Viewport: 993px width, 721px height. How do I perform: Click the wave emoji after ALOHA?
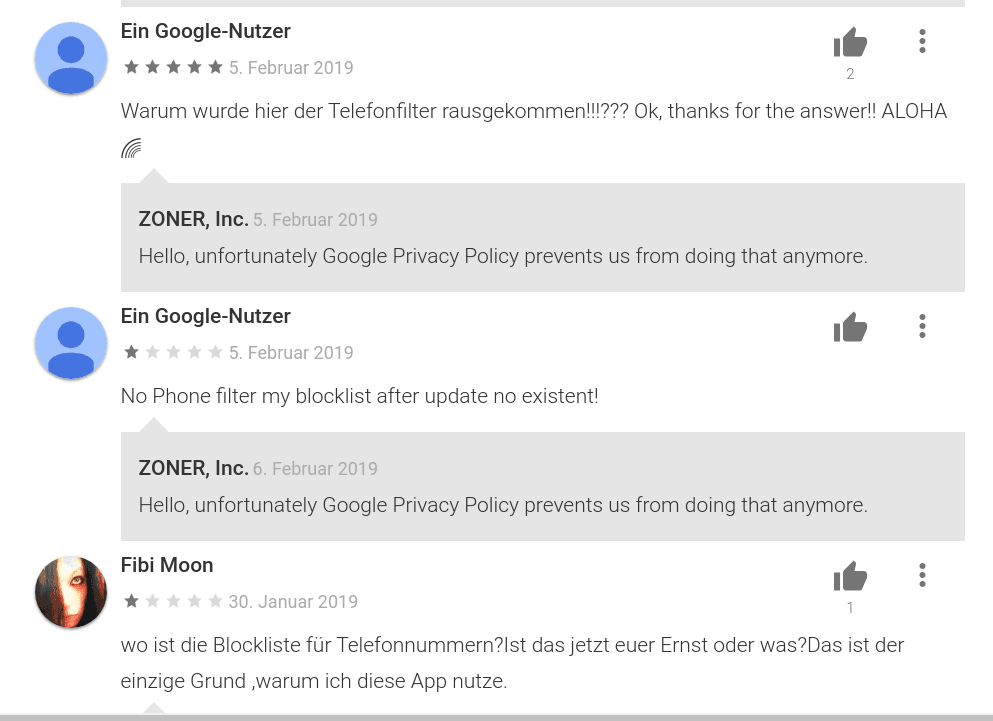coord(131,148)
